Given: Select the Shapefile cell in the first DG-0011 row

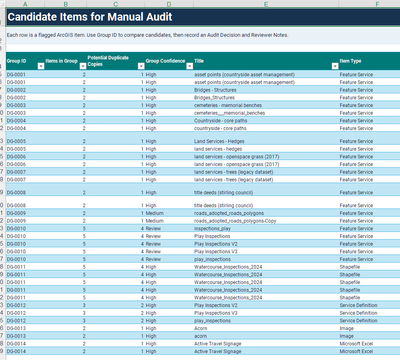Looking at the screenshot, I should [369, 267].
